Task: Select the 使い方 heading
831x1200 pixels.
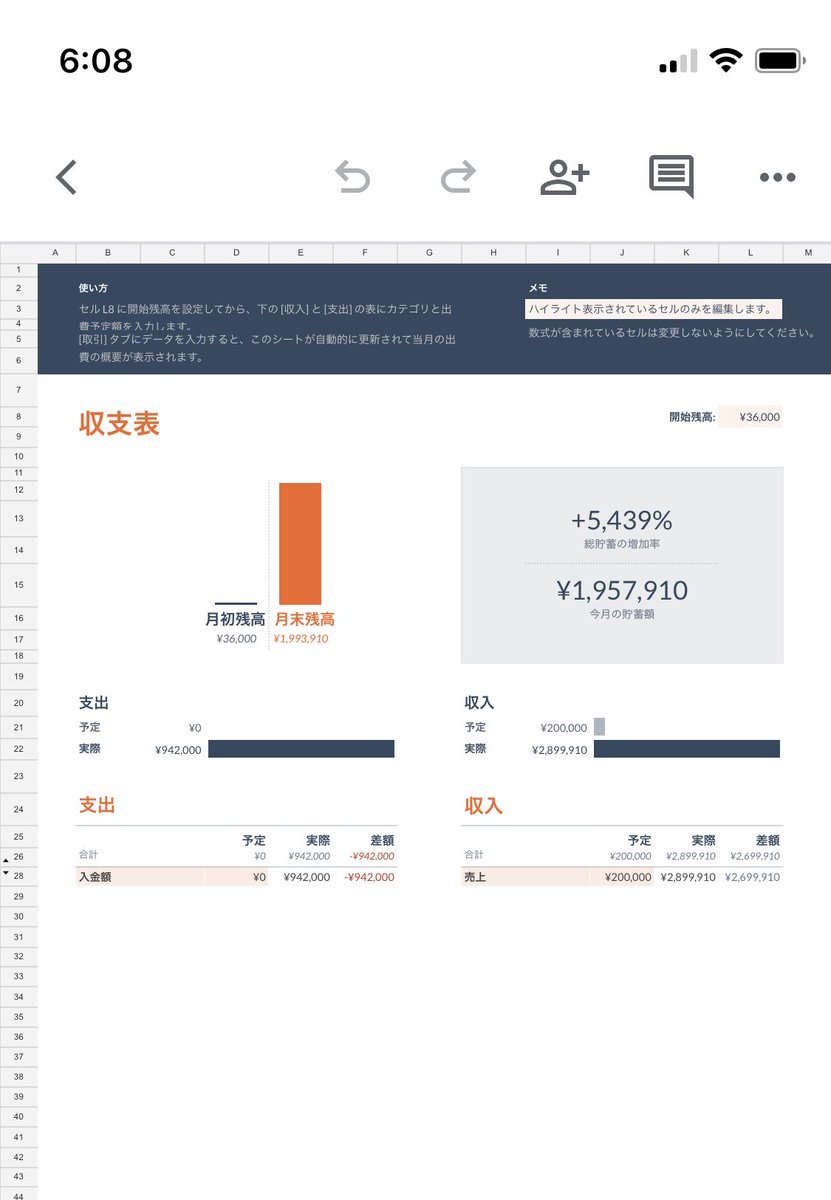Action: pos(94,288)
